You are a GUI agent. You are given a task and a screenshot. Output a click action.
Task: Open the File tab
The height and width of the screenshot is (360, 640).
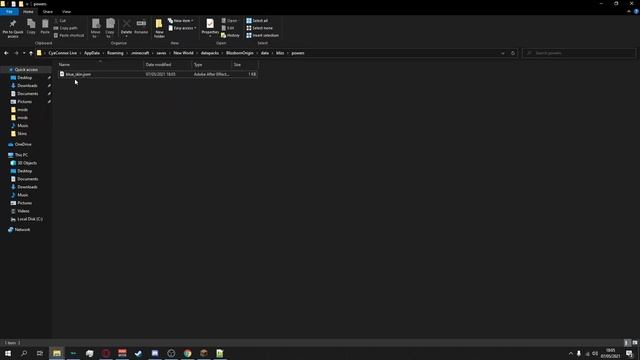[9, 12]
